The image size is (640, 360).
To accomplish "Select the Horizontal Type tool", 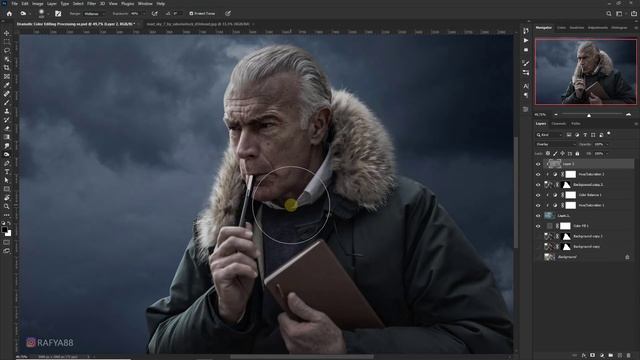I will pos(7,171).
